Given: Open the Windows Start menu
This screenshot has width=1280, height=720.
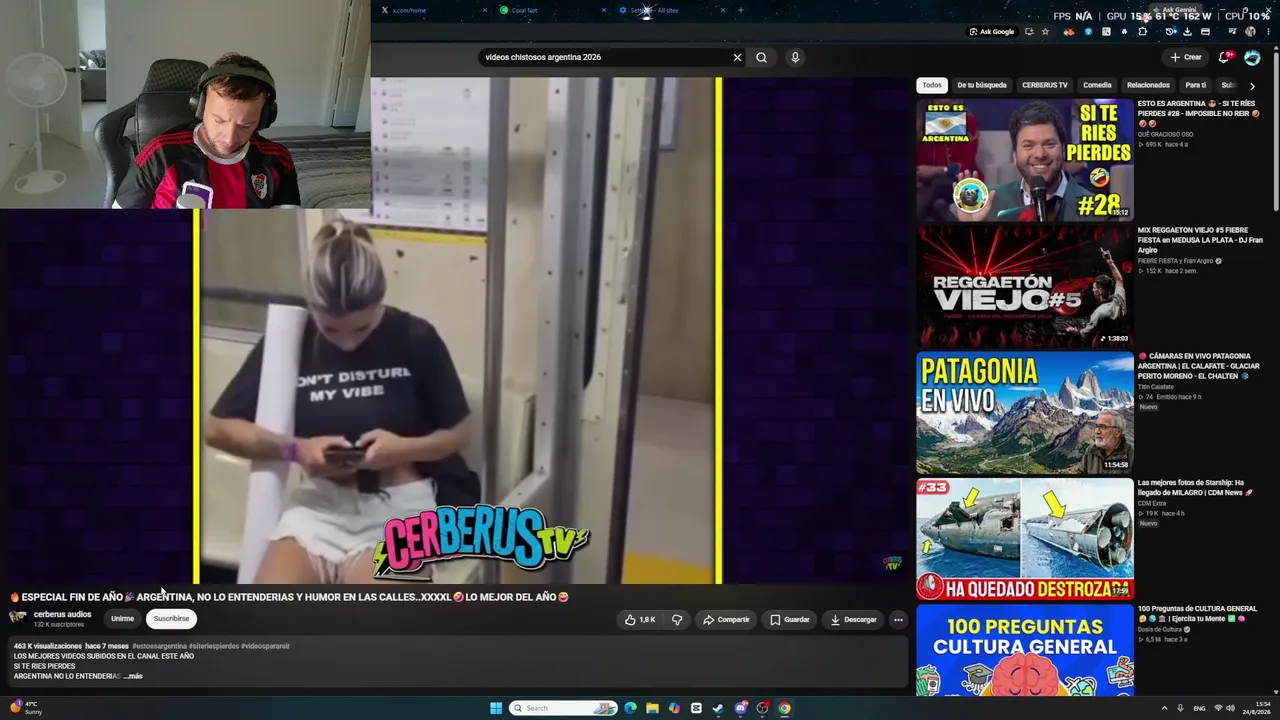Looking at the screenshot, I should coord(496,708).
